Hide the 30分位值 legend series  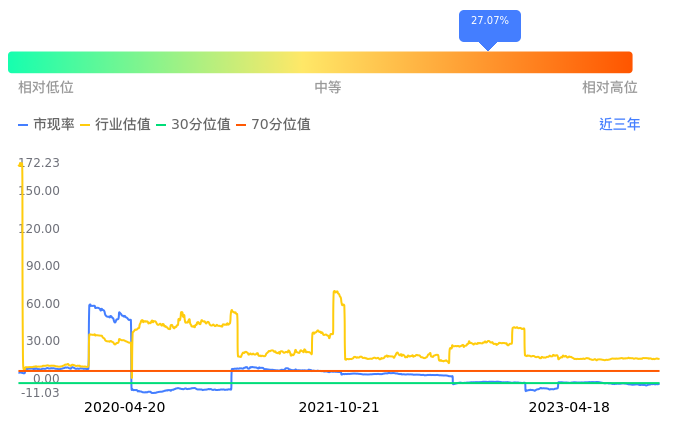(193, 125)
